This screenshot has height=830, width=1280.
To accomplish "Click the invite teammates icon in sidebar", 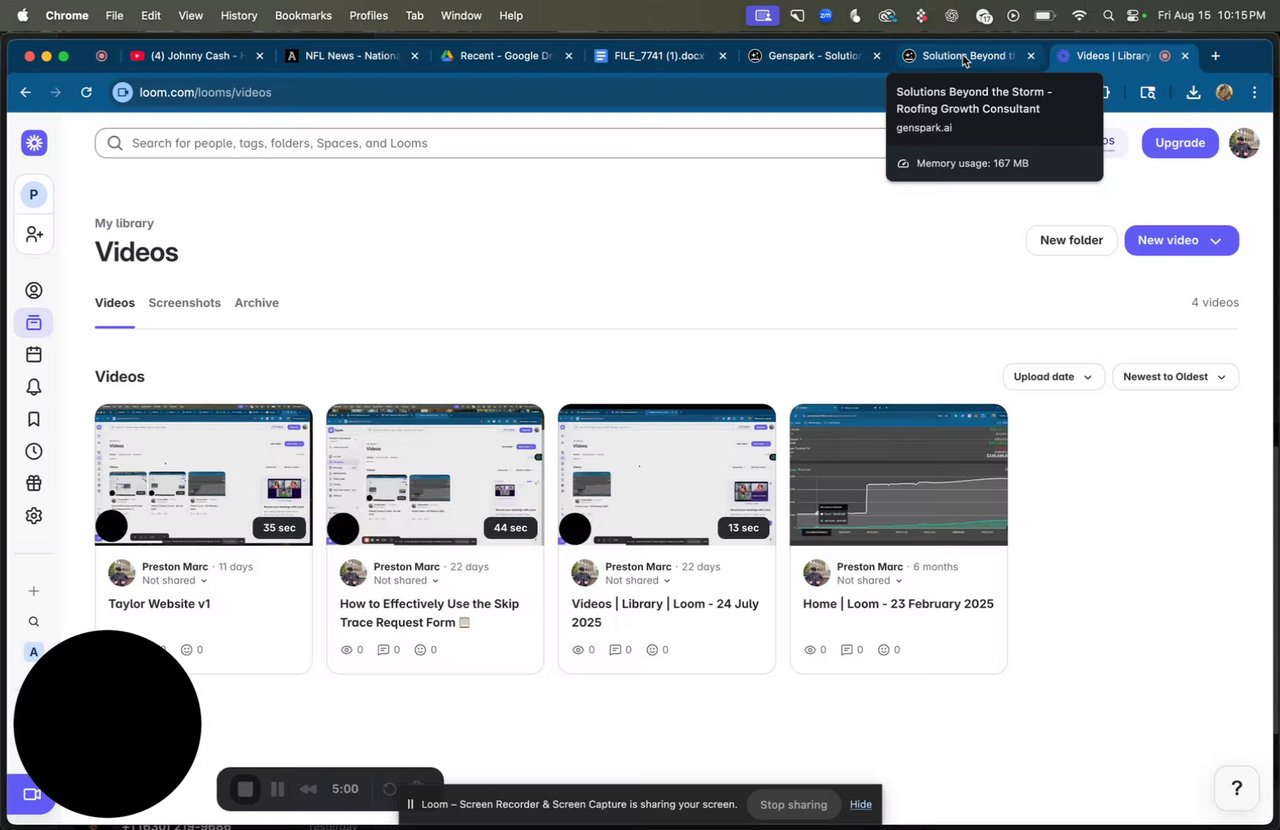I will tap(34, 234).
